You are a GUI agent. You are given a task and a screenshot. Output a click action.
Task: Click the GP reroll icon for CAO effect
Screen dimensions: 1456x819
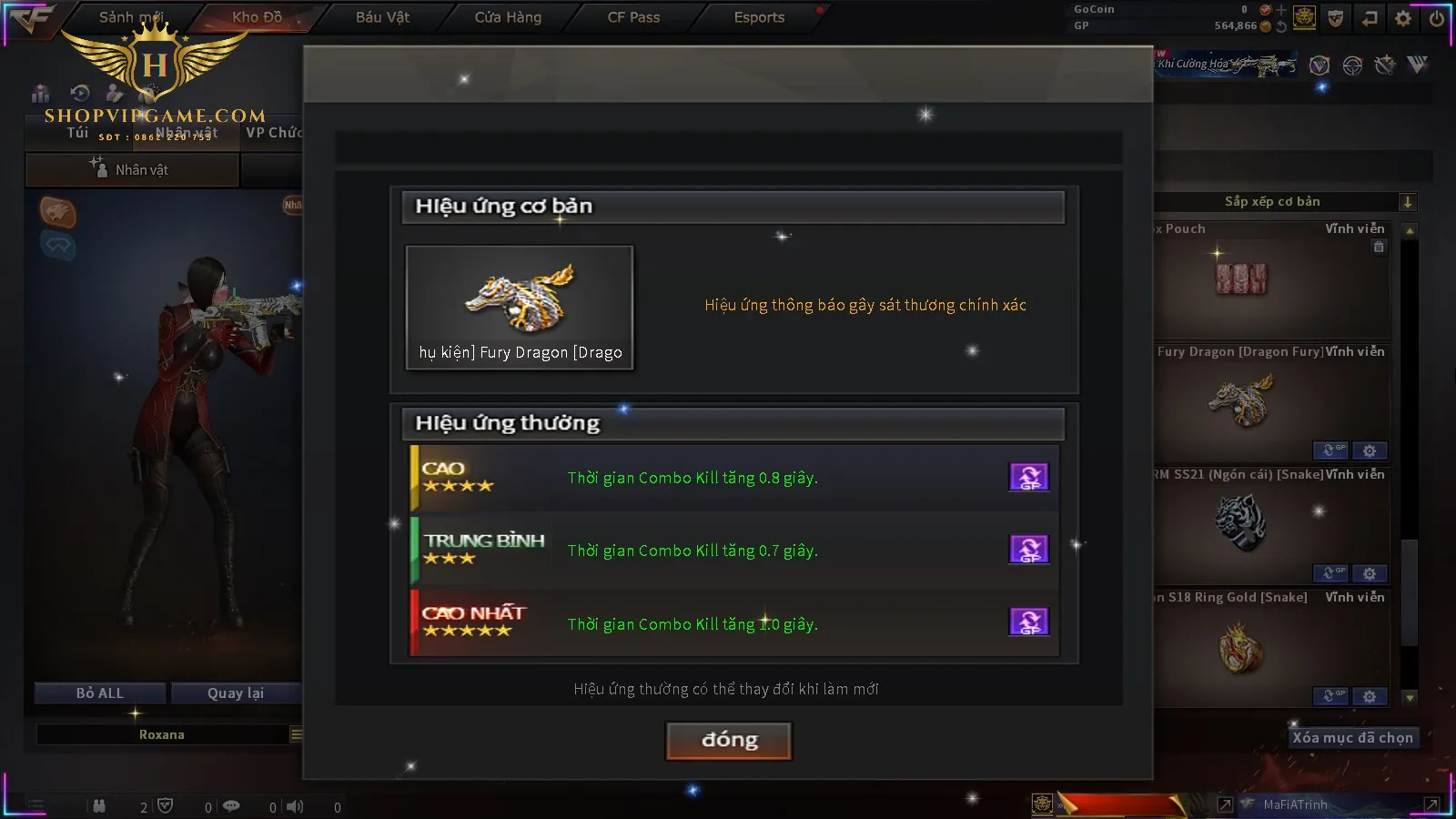1029,477
